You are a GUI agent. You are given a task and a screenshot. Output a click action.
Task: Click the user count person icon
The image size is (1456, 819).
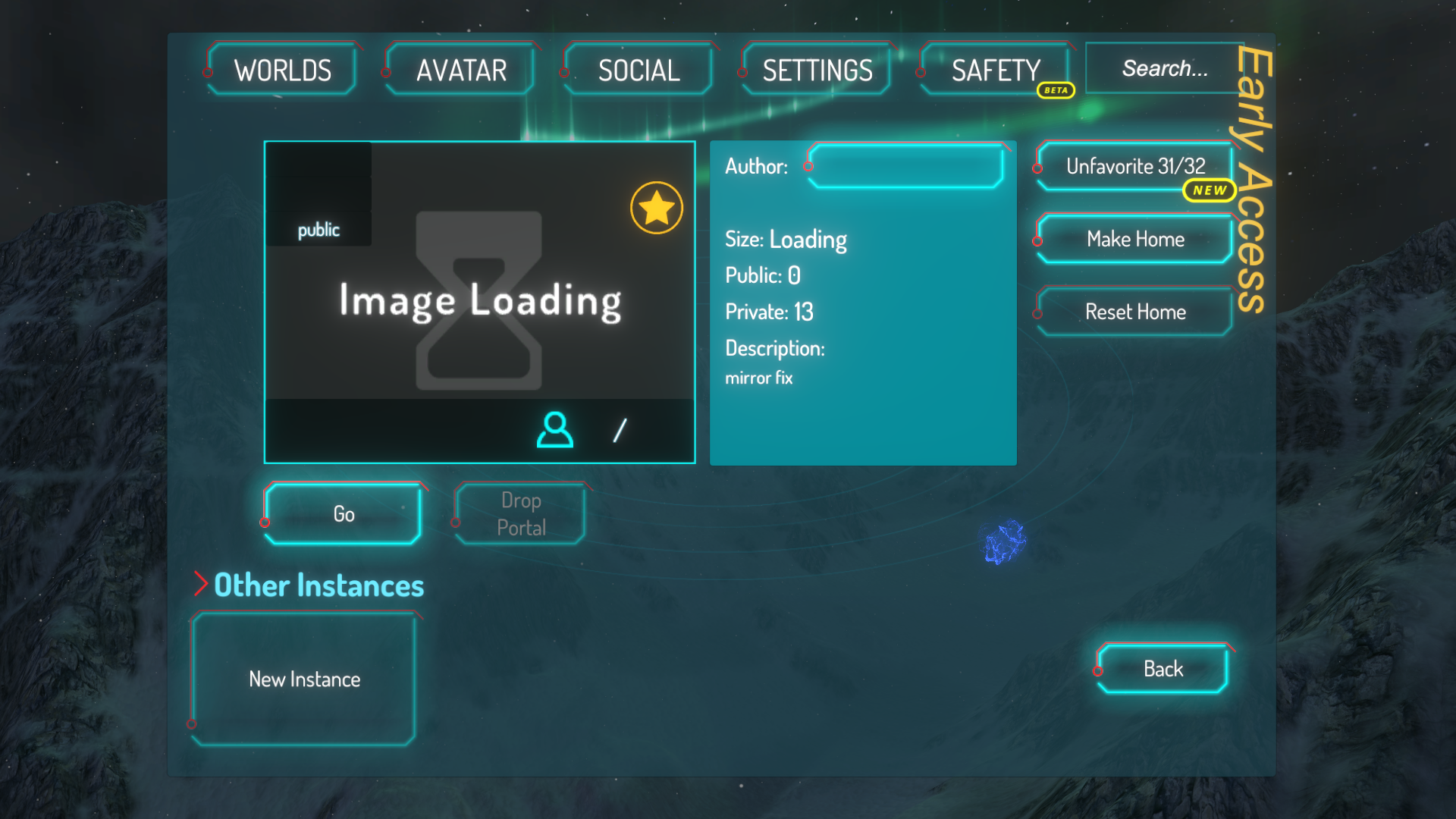coord(555,430)
